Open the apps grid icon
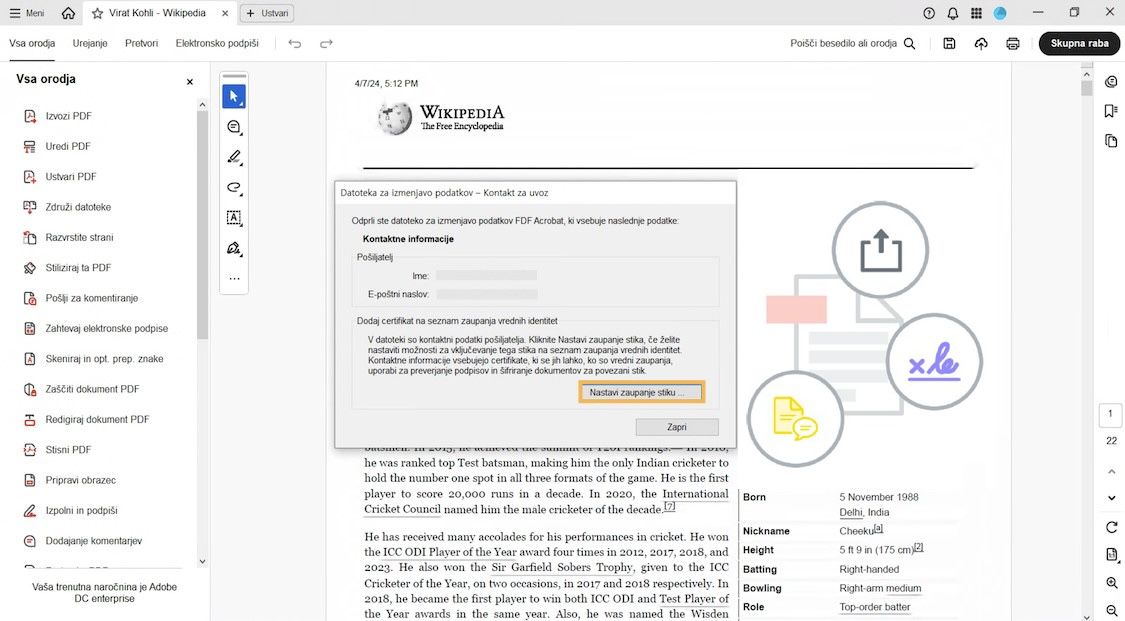 point(976,13)
